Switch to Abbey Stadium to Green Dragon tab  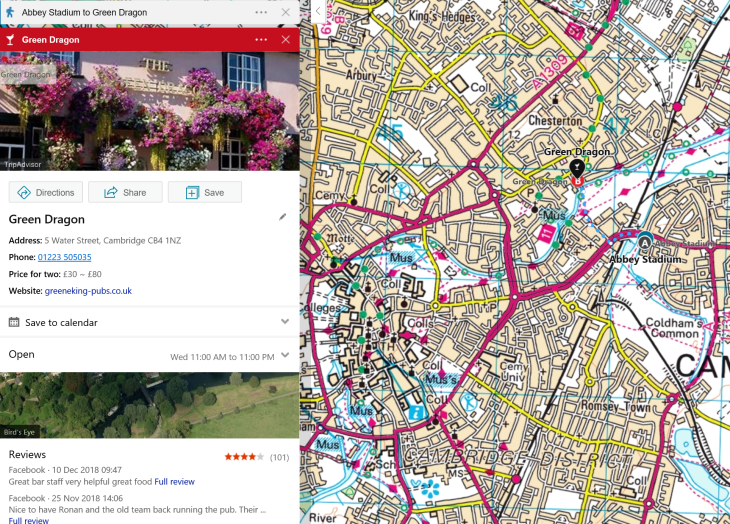point(100,12)
